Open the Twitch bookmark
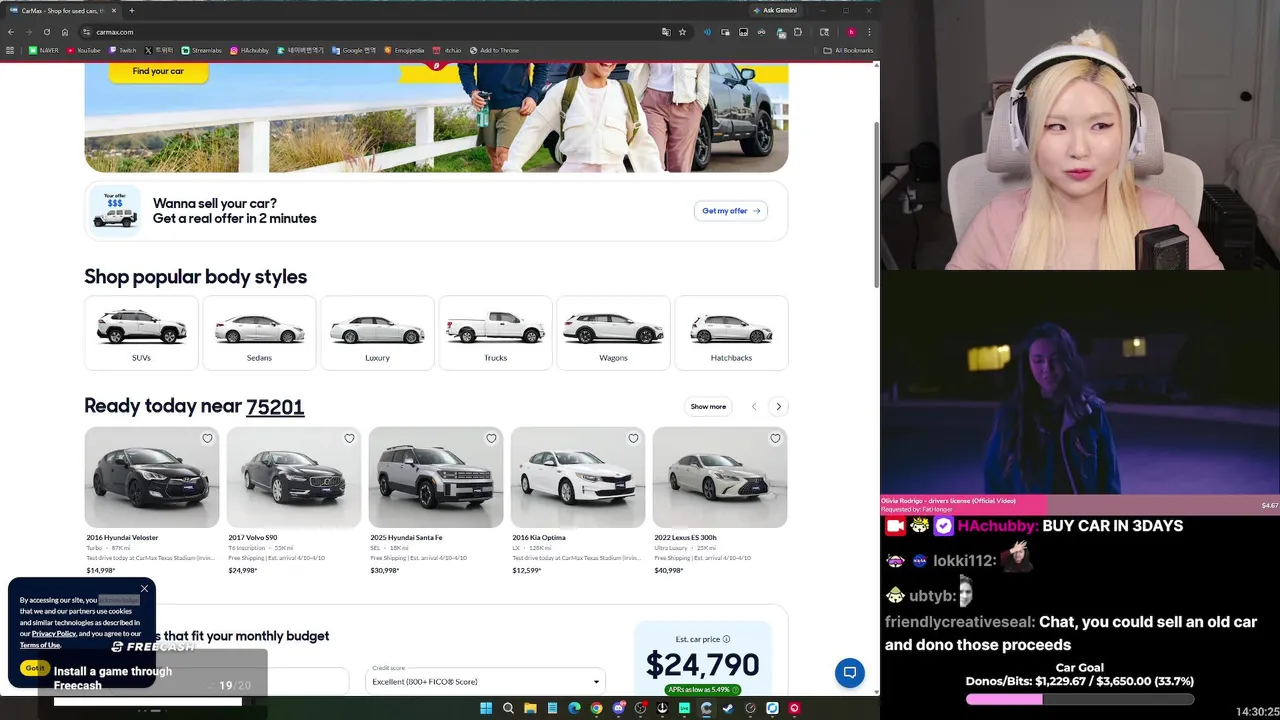Screen dimensions: 1280x720 click(x=123, y=50)
